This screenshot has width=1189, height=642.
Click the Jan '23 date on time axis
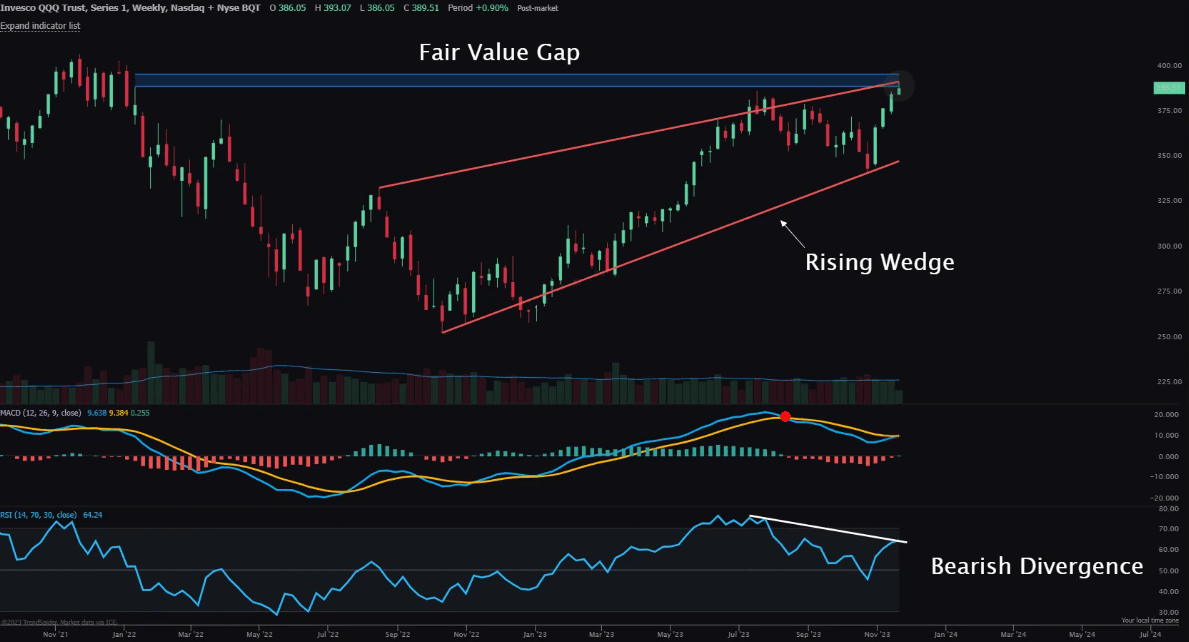click(x=535, y=634)
